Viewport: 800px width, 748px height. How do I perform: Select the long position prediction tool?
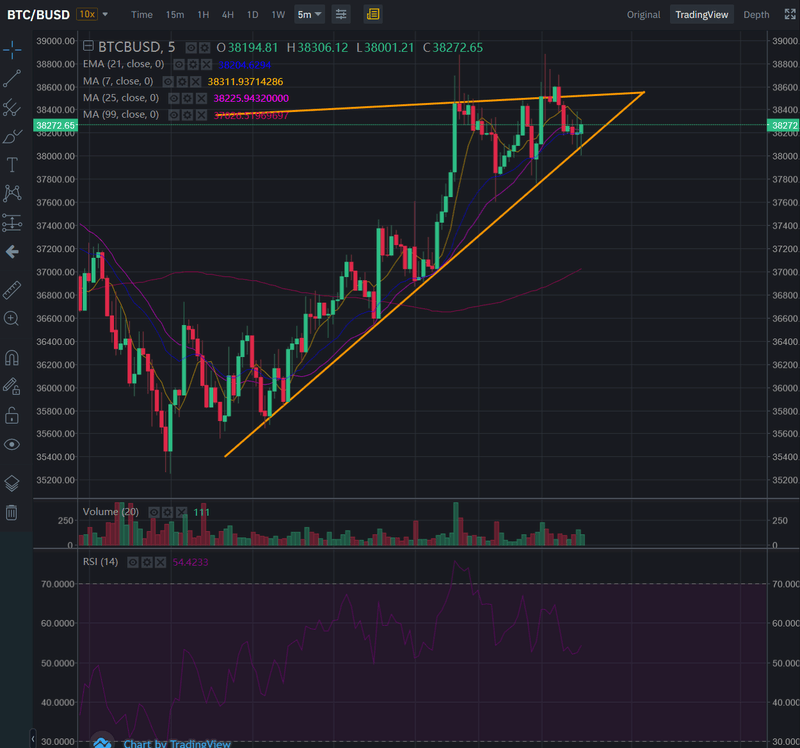[12, 223]
